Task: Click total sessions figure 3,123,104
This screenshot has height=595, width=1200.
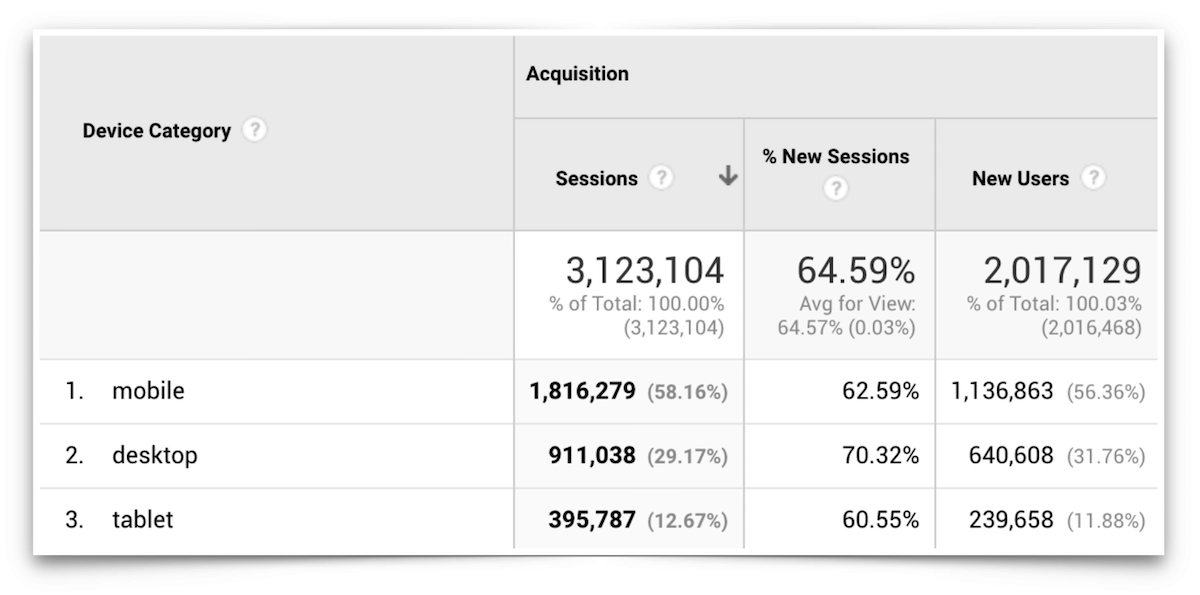Action: point(644,271)
